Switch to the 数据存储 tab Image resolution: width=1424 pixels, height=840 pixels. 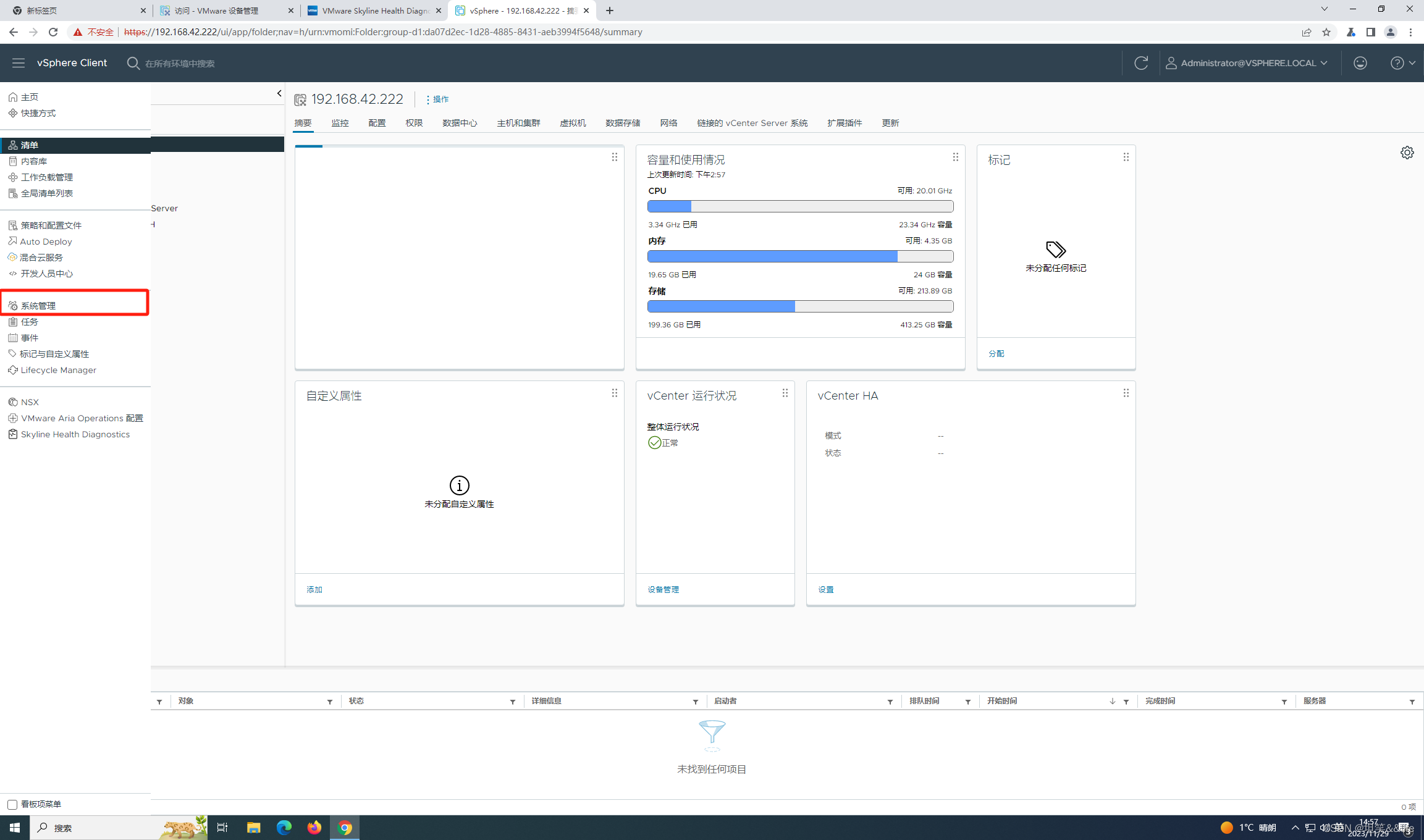623,123
